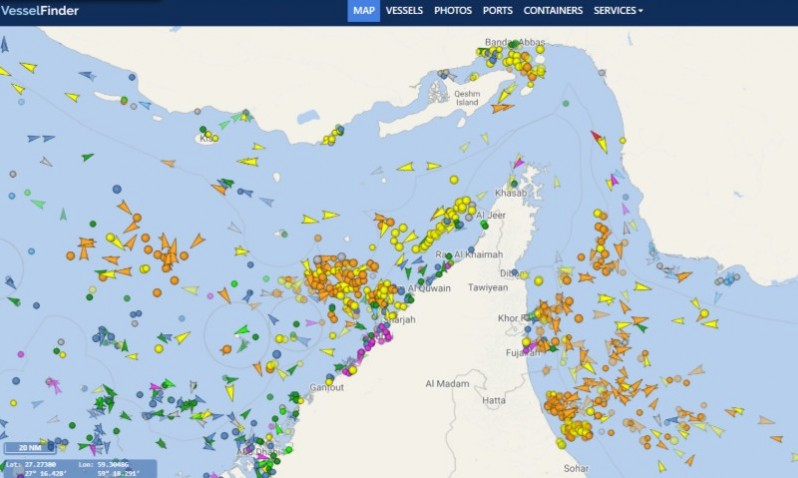Go to the PHOTOS section

click(453, 11)
